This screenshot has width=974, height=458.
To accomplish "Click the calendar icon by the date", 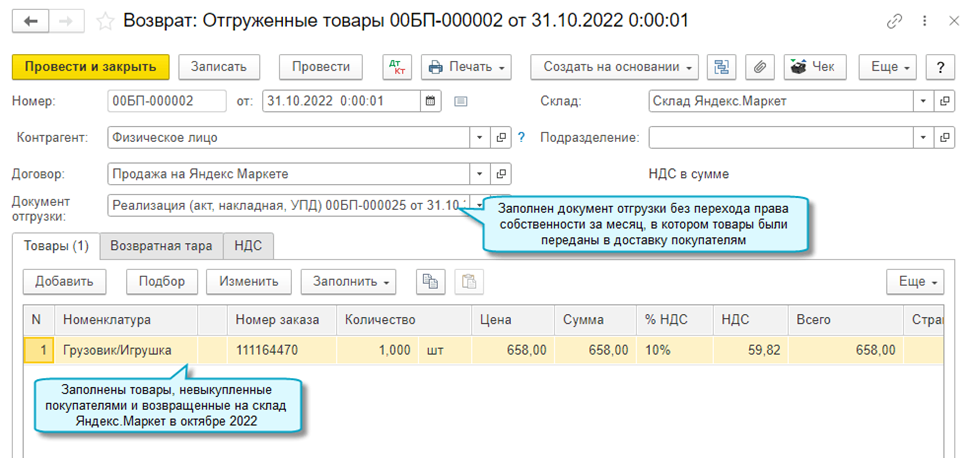I will (430, 101).
